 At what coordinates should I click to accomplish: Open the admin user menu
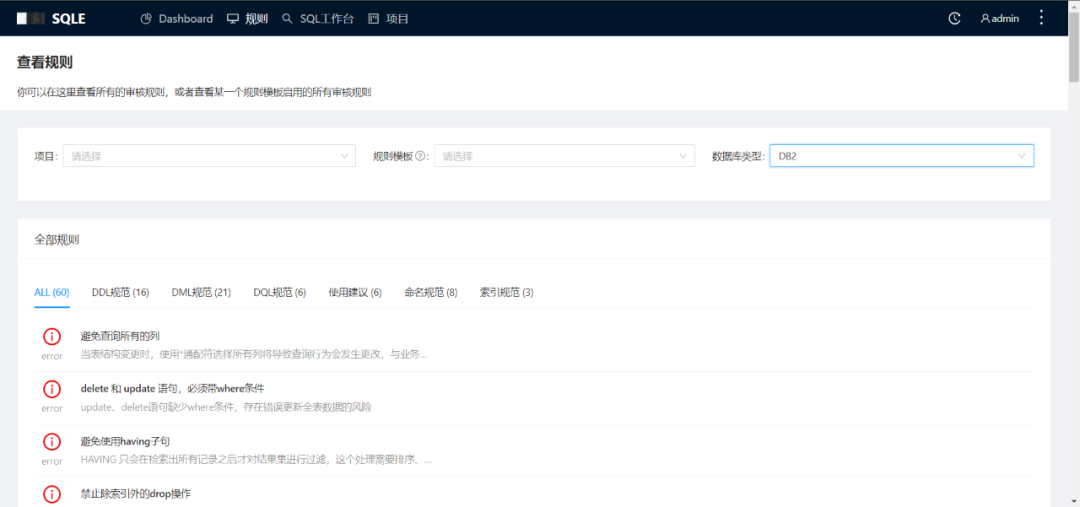click(1000, 19)
